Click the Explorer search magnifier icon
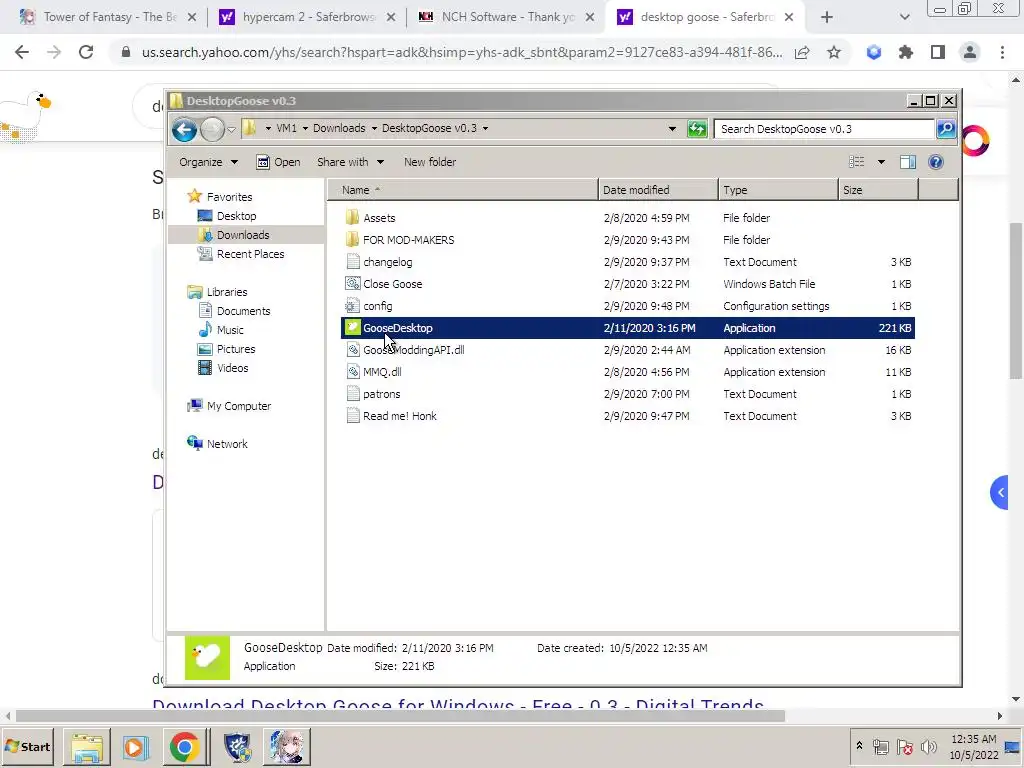Image resolution: width=1024 pixels, height=768 pixels. click(946, 129)
